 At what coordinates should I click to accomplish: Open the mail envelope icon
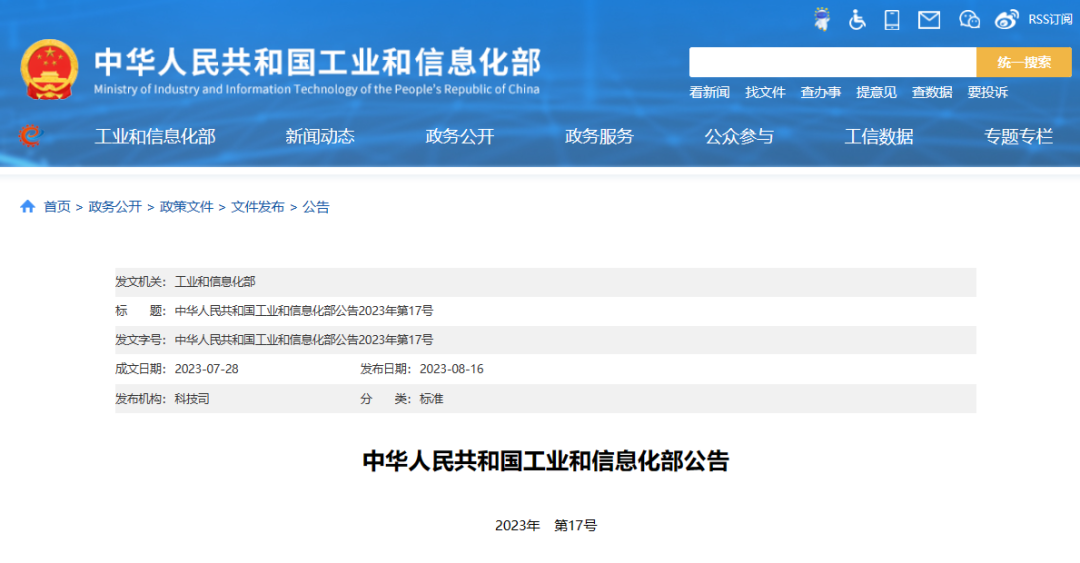(929, 19)
